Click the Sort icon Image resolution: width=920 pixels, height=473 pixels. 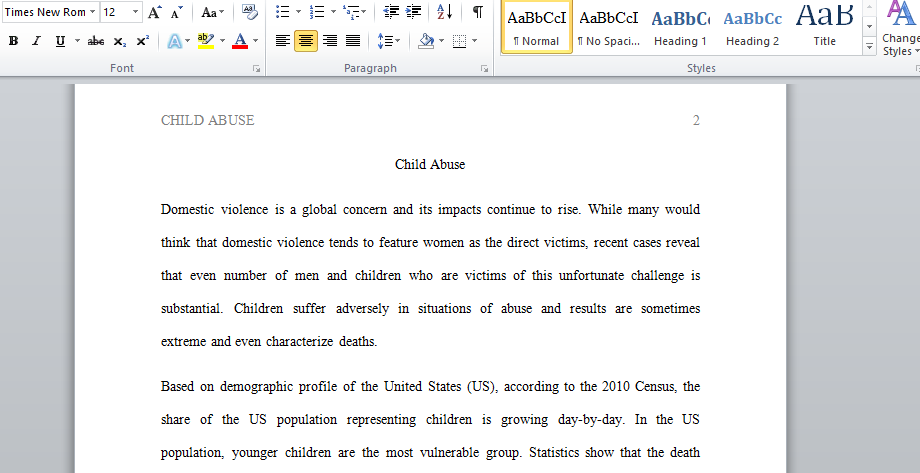pyautogui.click(x=445, y=12)
